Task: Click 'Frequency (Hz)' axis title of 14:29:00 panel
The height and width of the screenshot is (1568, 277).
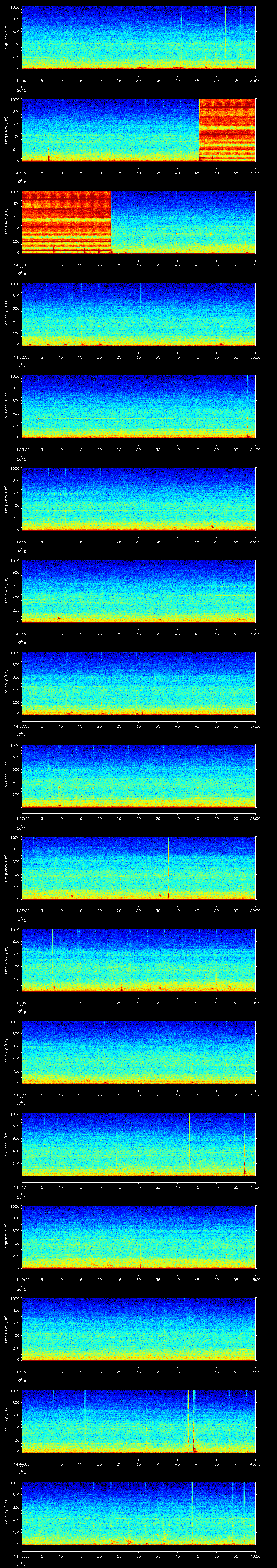Action: 6,38
